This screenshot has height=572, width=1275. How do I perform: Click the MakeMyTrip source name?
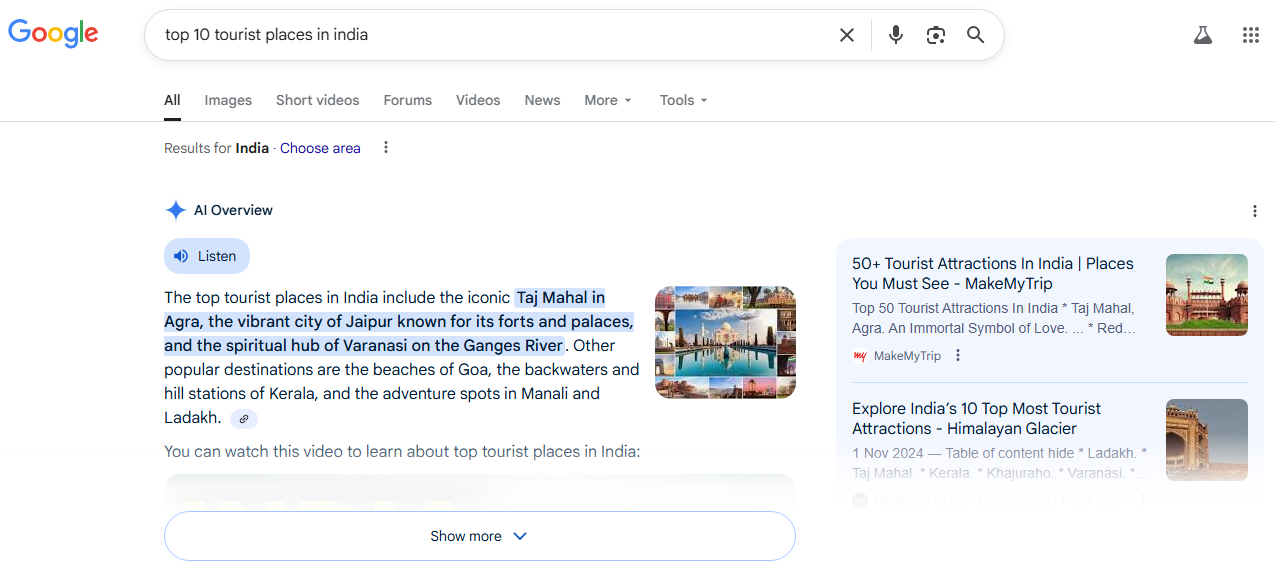click(907, 356)
